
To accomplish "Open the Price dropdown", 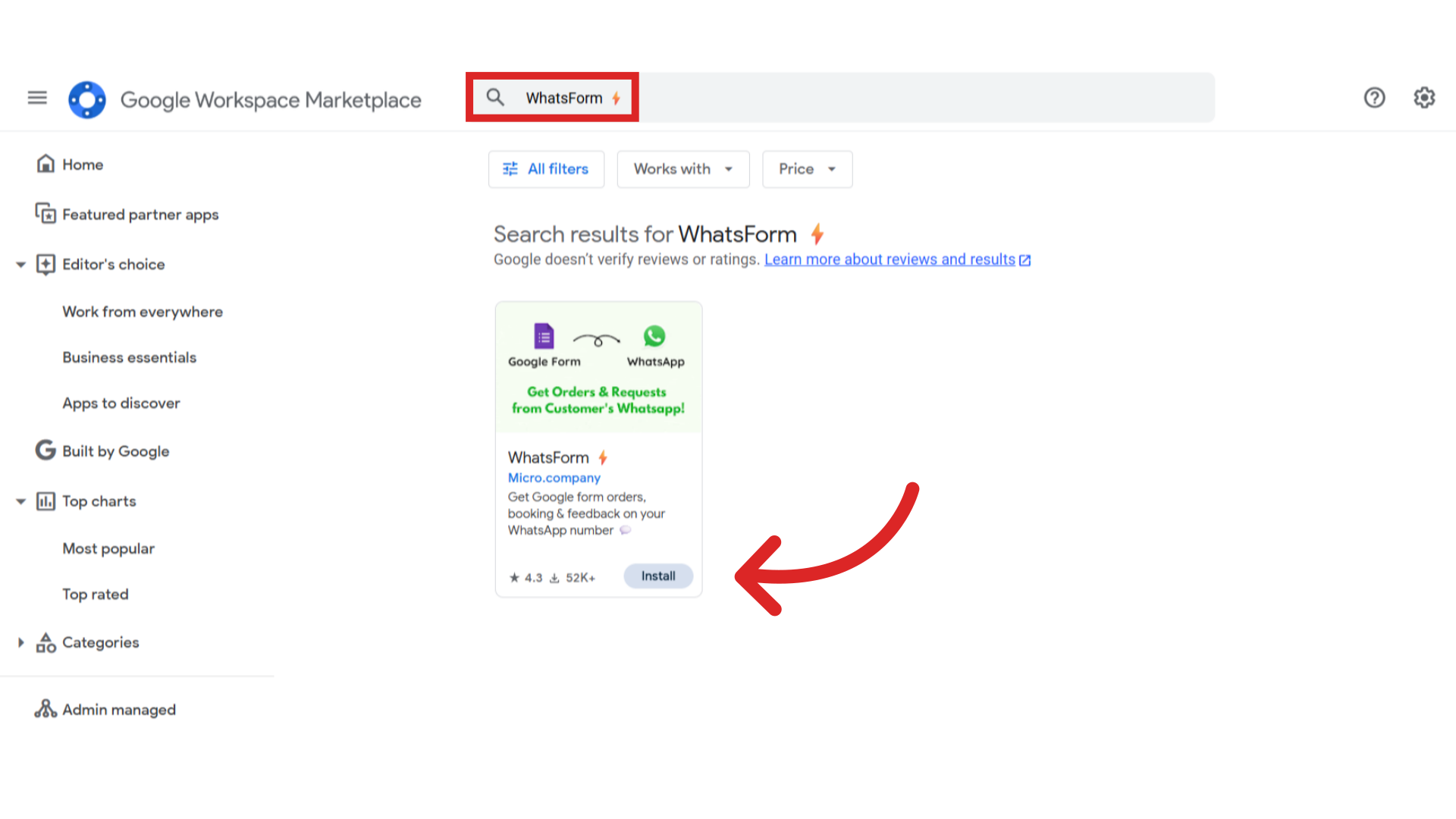I will (807, 169).
